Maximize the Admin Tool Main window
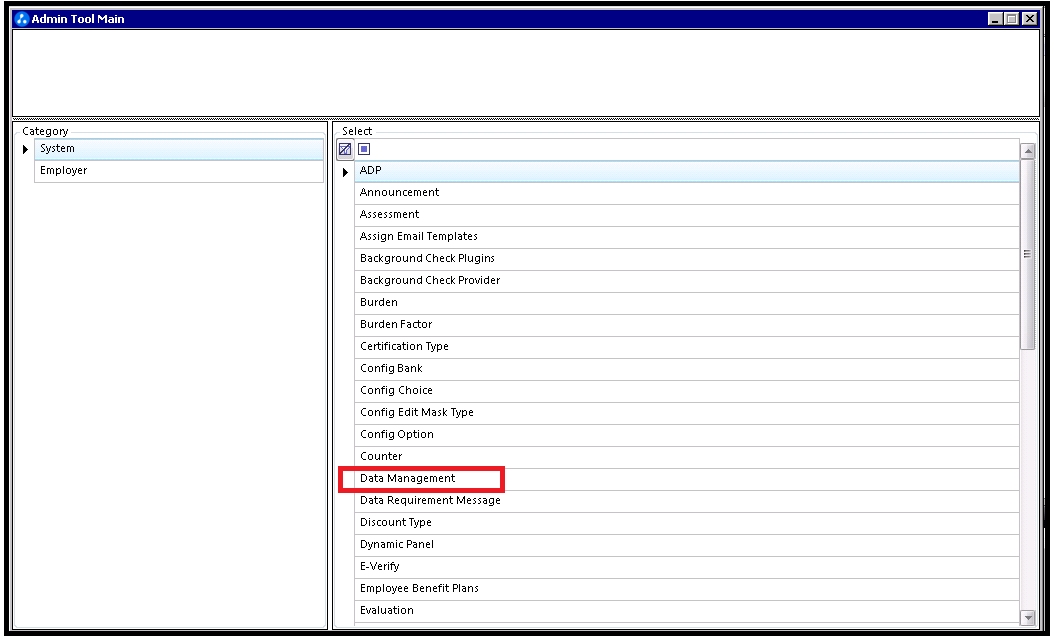The image size is (1054, 642). (1012, 19)
